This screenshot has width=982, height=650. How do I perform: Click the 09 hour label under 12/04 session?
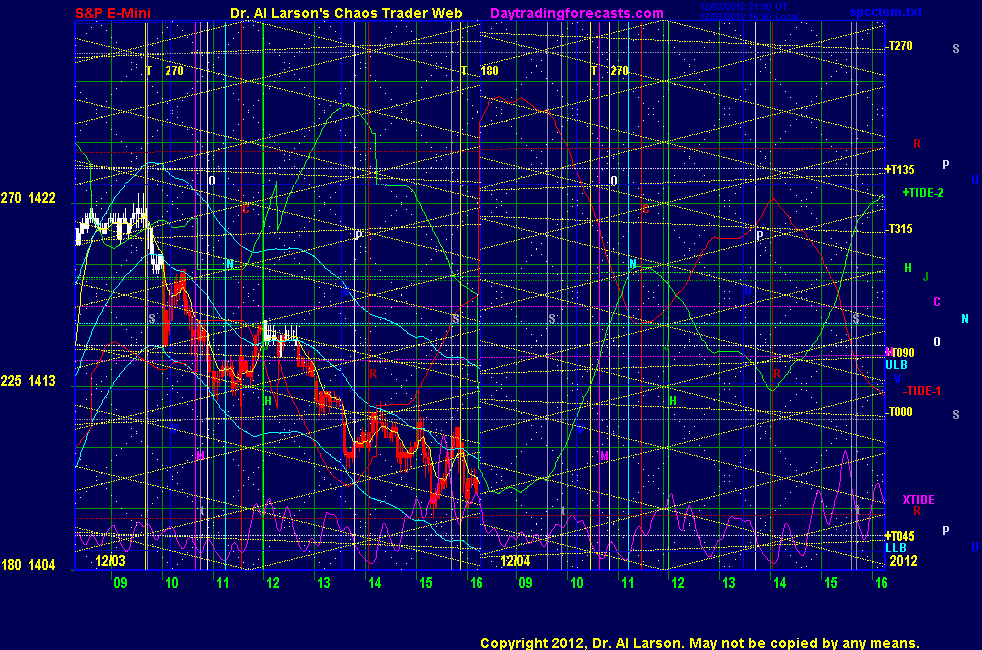[x=525, y=583]
